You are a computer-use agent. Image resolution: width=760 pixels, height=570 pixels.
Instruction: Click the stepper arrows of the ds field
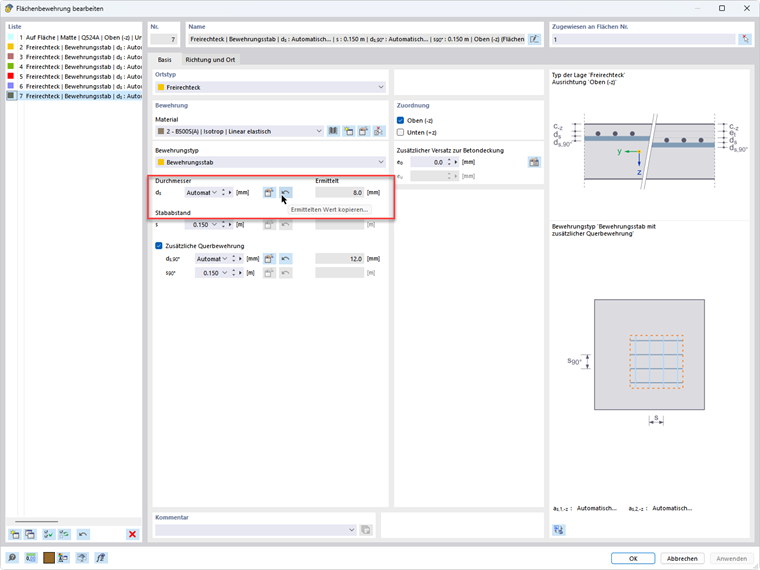(x=223, y=192)
